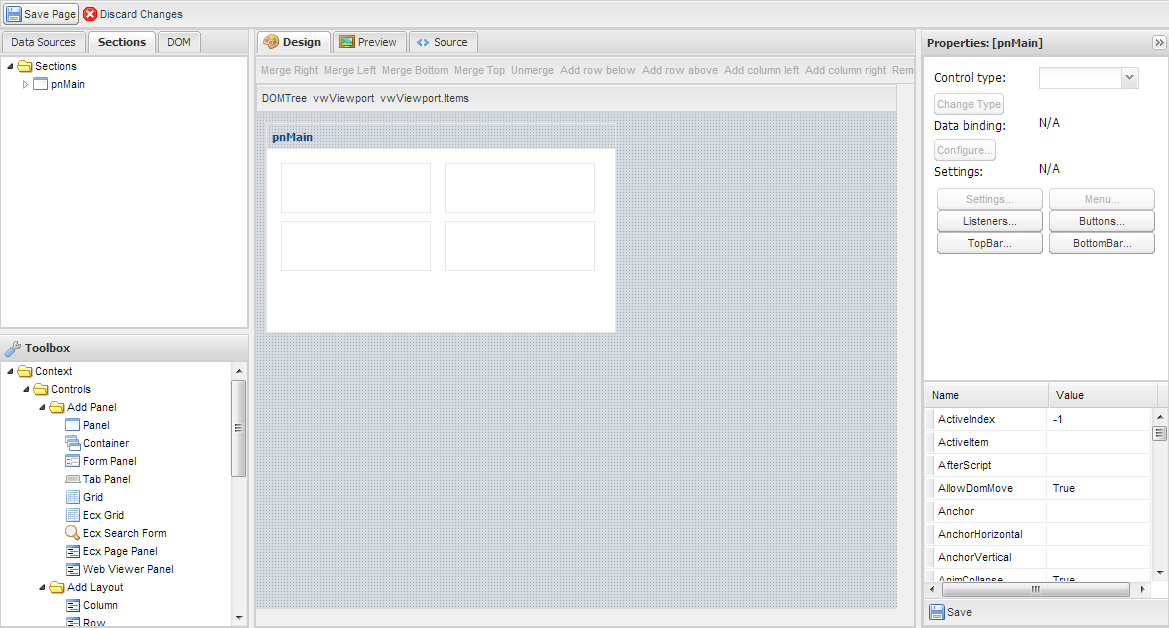Viewport: 1169px width, 628px height.
Task: Click the Sections folder icon
Action: point(25,66)
